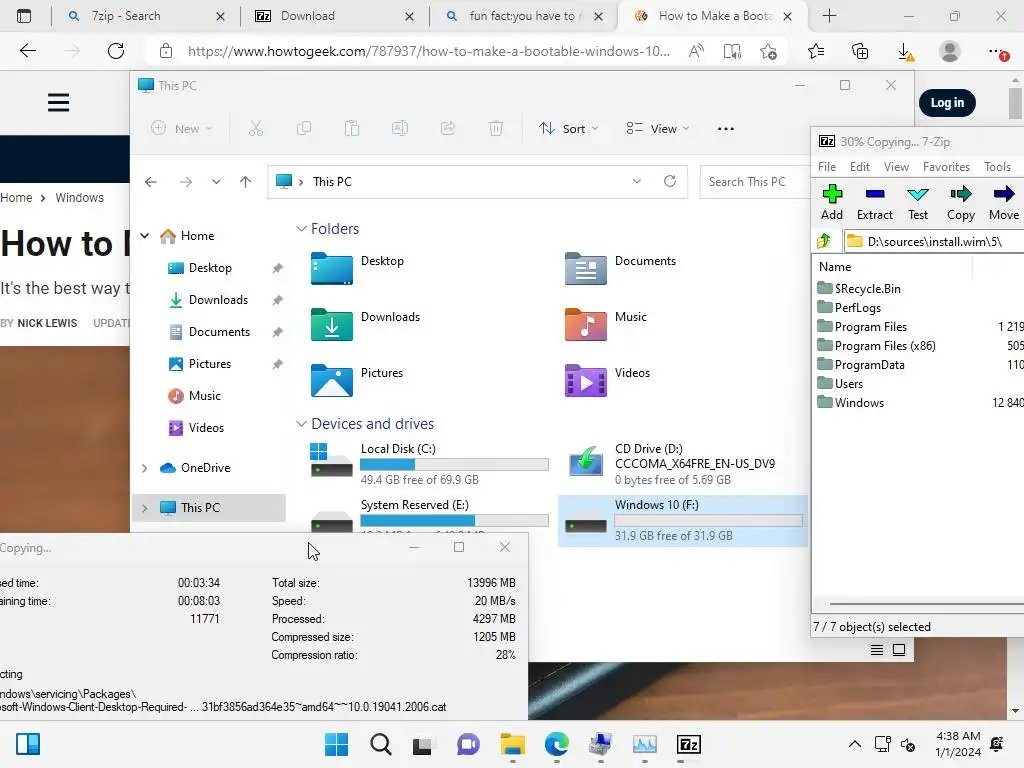Screen dimensions: 1024x768
Task: Click the 7-Zip address path field
Action: pos(934,241)
